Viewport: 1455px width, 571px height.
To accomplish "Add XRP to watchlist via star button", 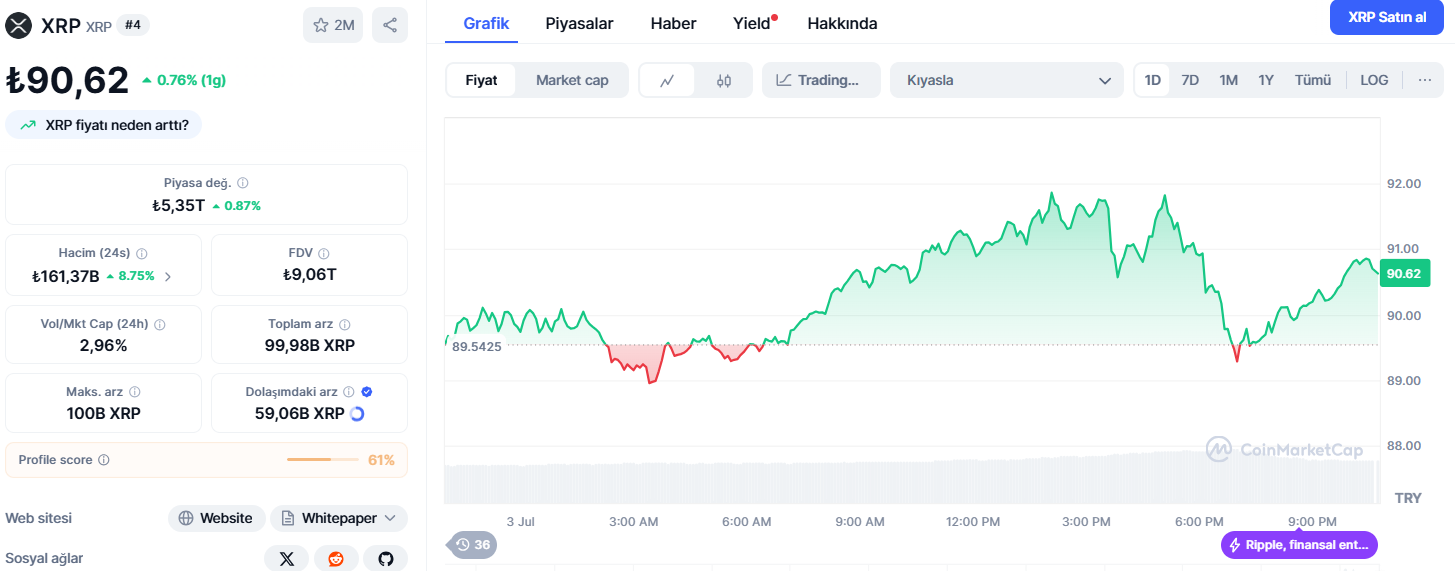I will pyautogui.click(x=333, y=25).
